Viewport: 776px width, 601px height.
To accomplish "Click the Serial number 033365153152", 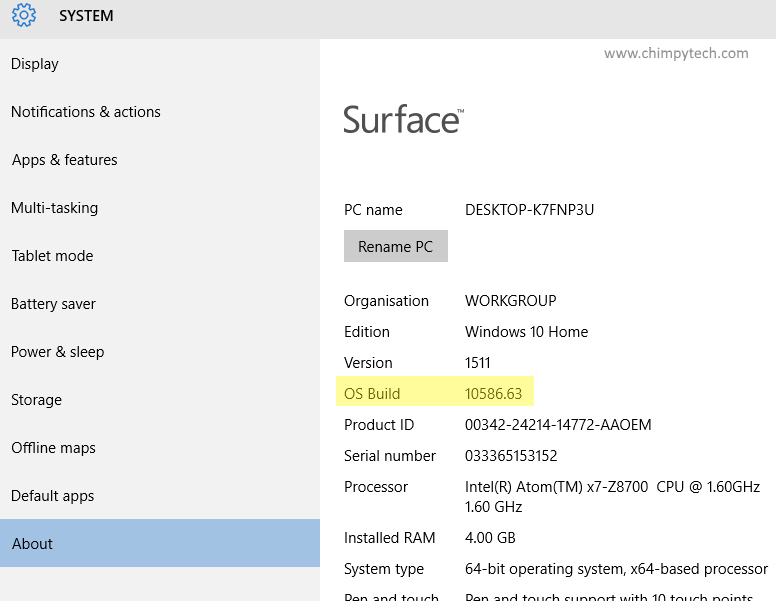I will pos(511,456).
